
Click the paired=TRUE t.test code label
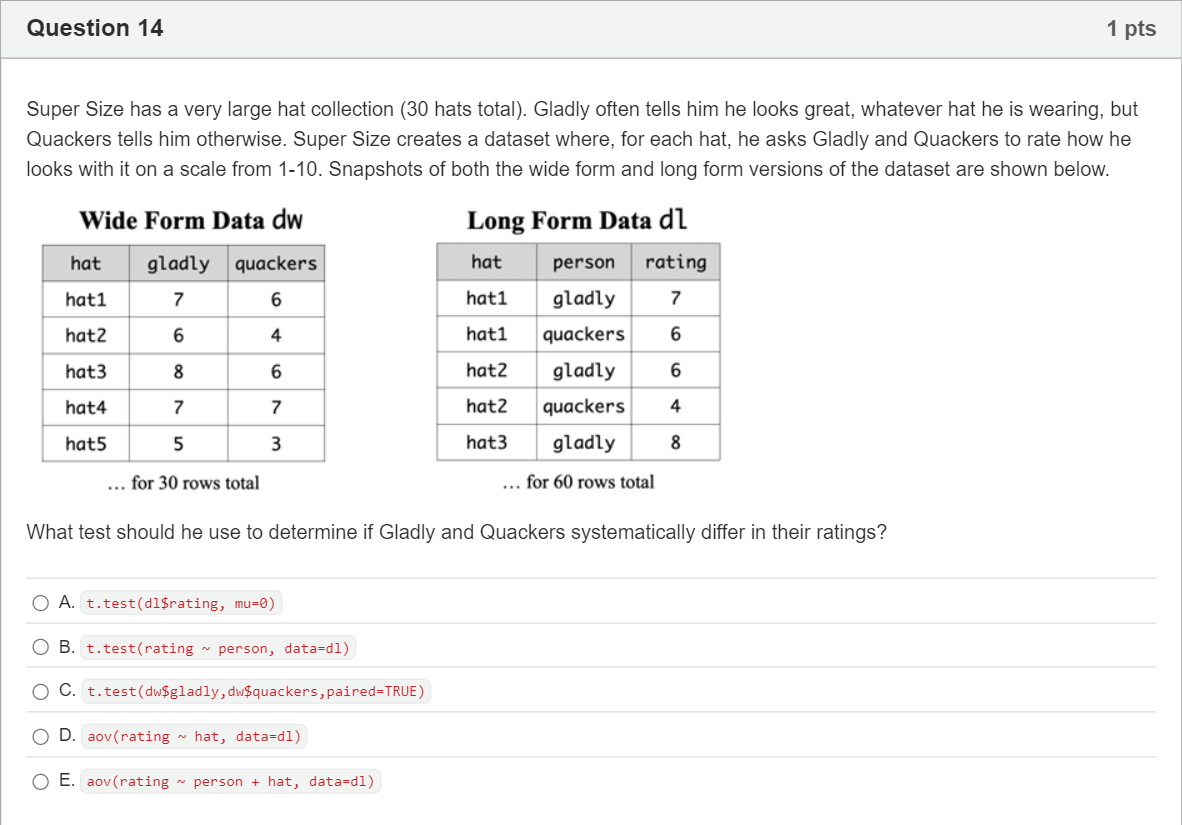tap(256, 692)
